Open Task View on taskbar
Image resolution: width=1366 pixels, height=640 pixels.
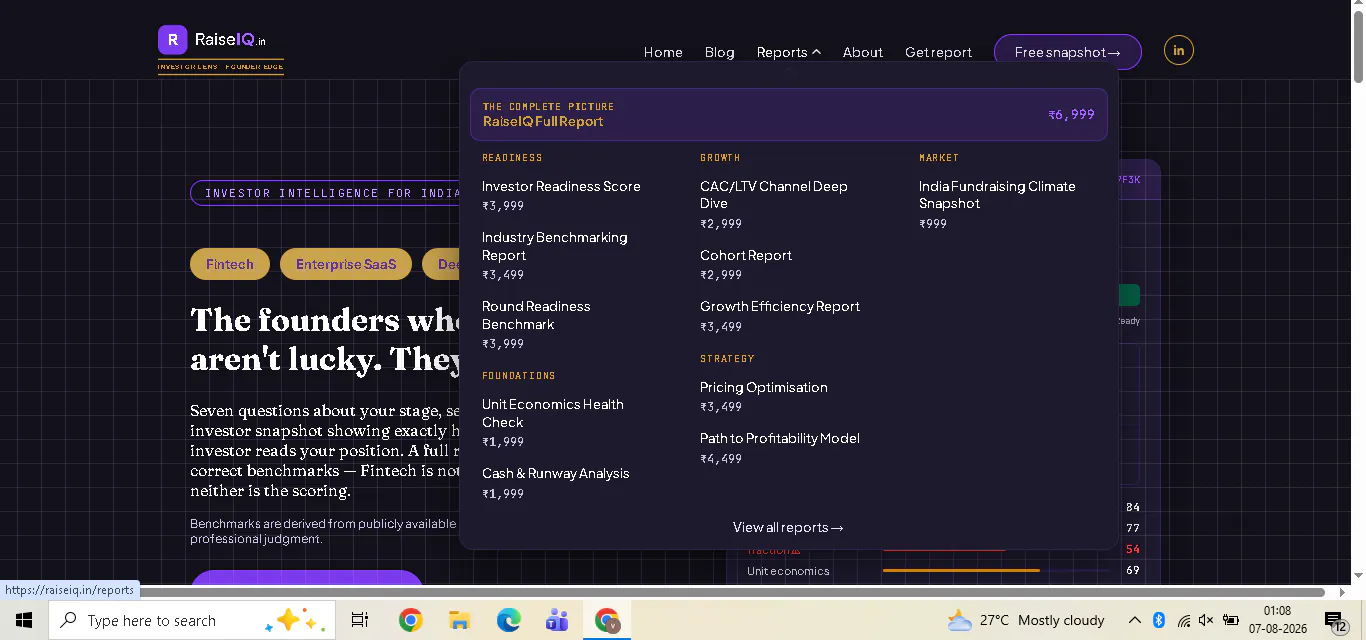tap(360, 620)
